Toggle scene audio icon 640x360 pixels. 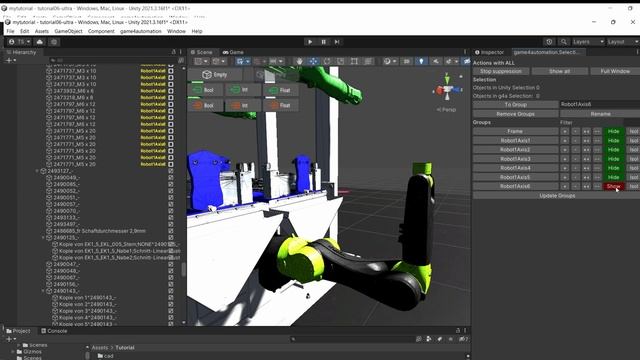click(x=436, y=61)
